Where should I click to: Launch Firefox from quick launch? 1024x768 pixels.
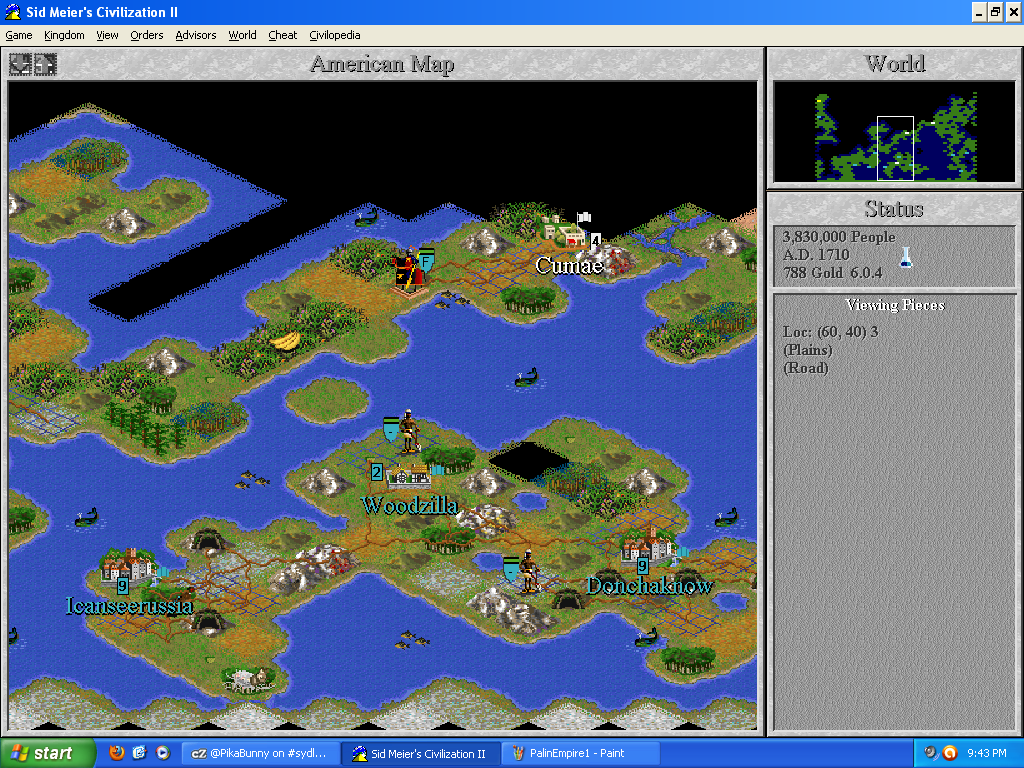(116, 752)
